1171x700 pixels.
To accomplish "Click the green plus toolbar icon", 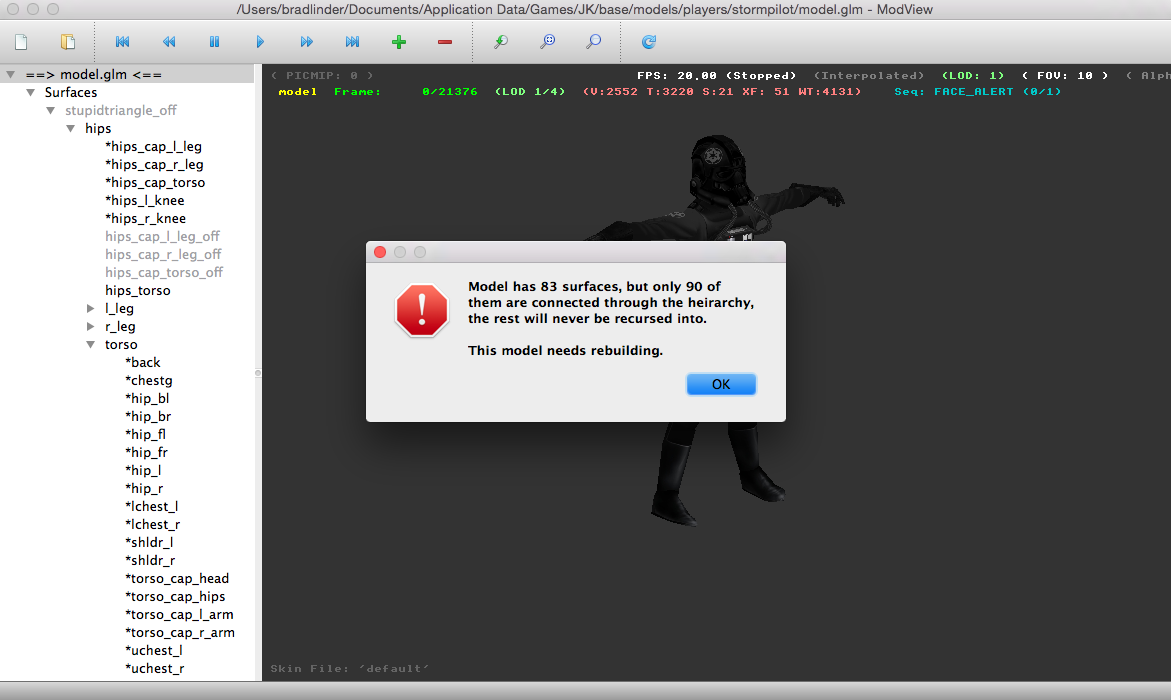I will click(x=399, y=42).
